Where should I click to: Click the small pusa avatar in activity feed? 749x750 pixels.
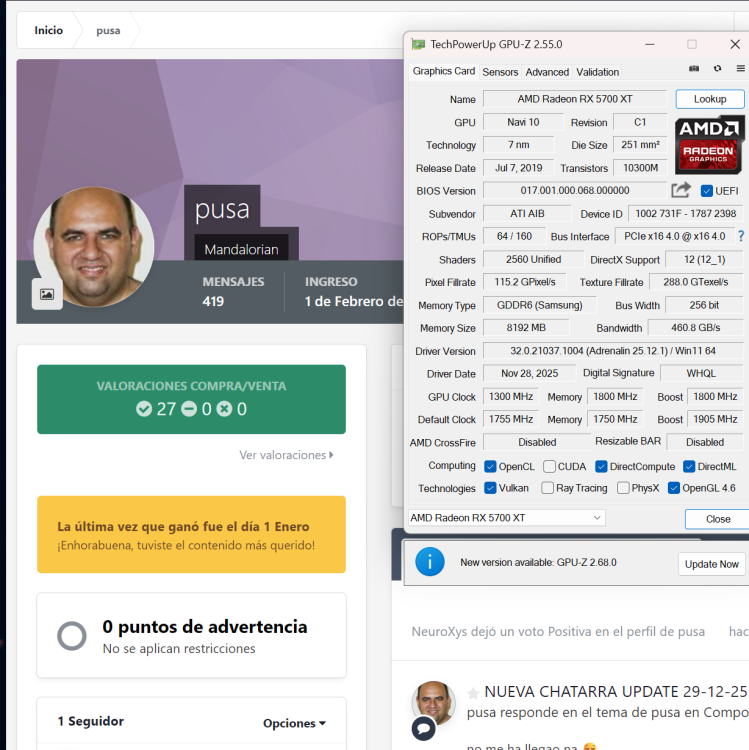tap(434, 704)
